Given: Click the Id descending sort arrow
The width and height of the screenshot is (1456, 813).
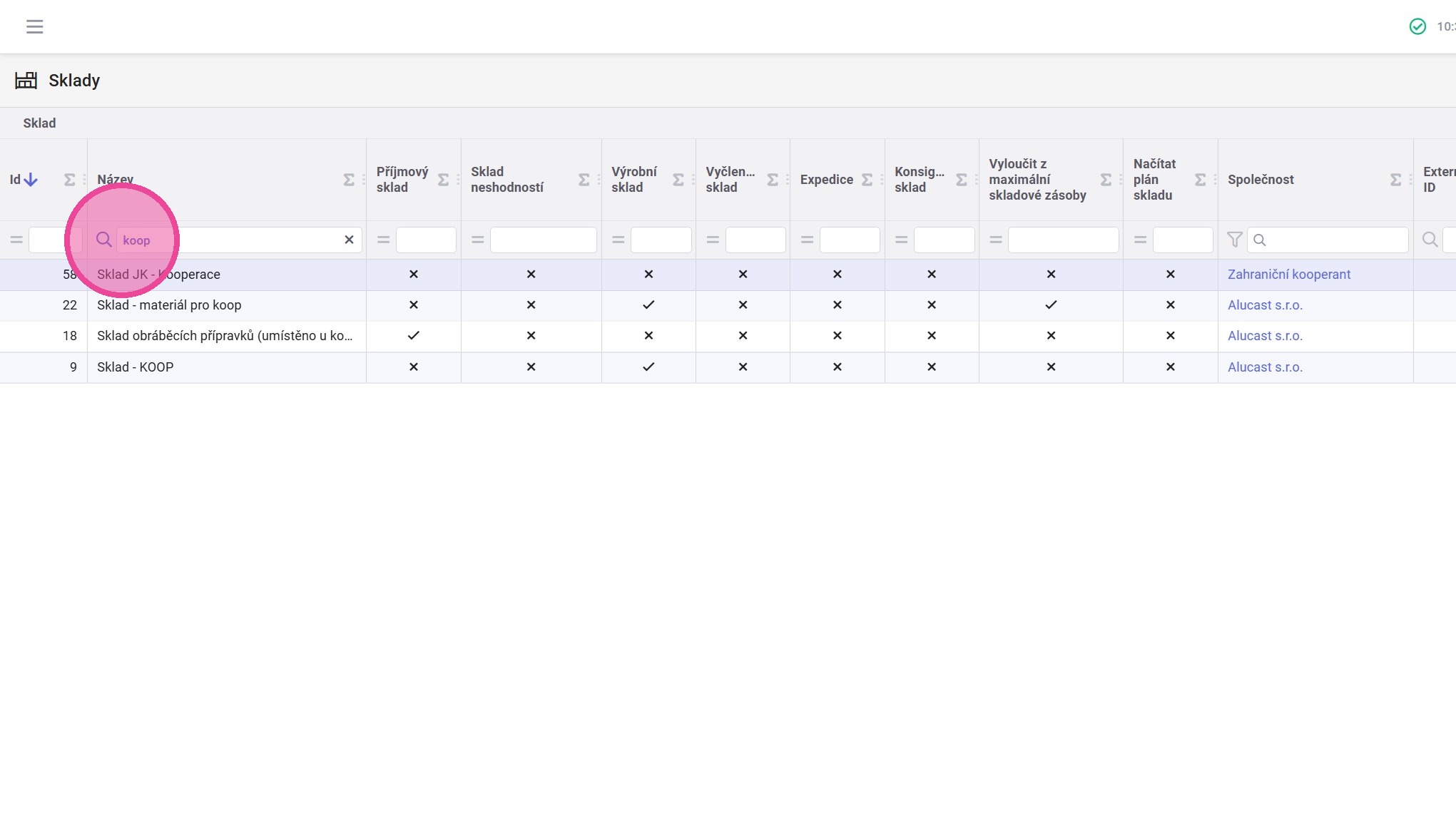Looking at the screenshot, I should click(31, 180).
